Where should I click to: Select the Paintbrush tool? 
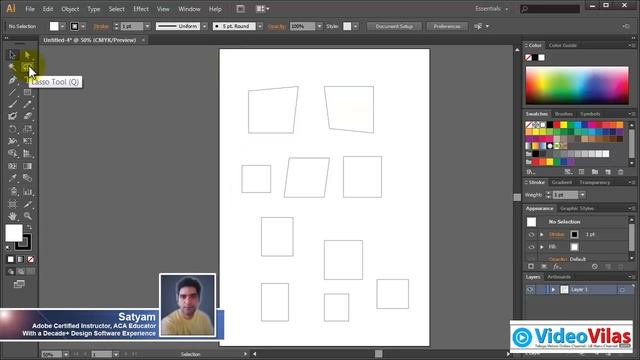pos(12,104)
